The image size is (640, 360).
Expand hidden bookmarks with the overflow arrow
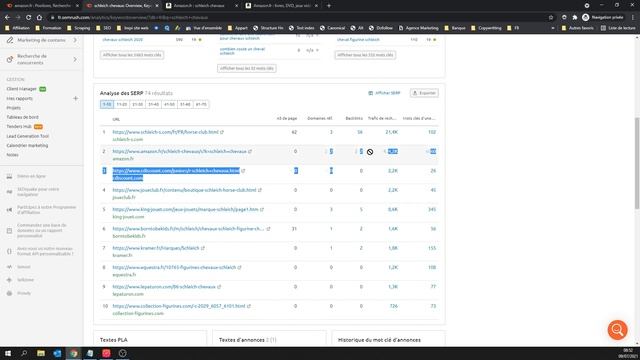[553, 28]
